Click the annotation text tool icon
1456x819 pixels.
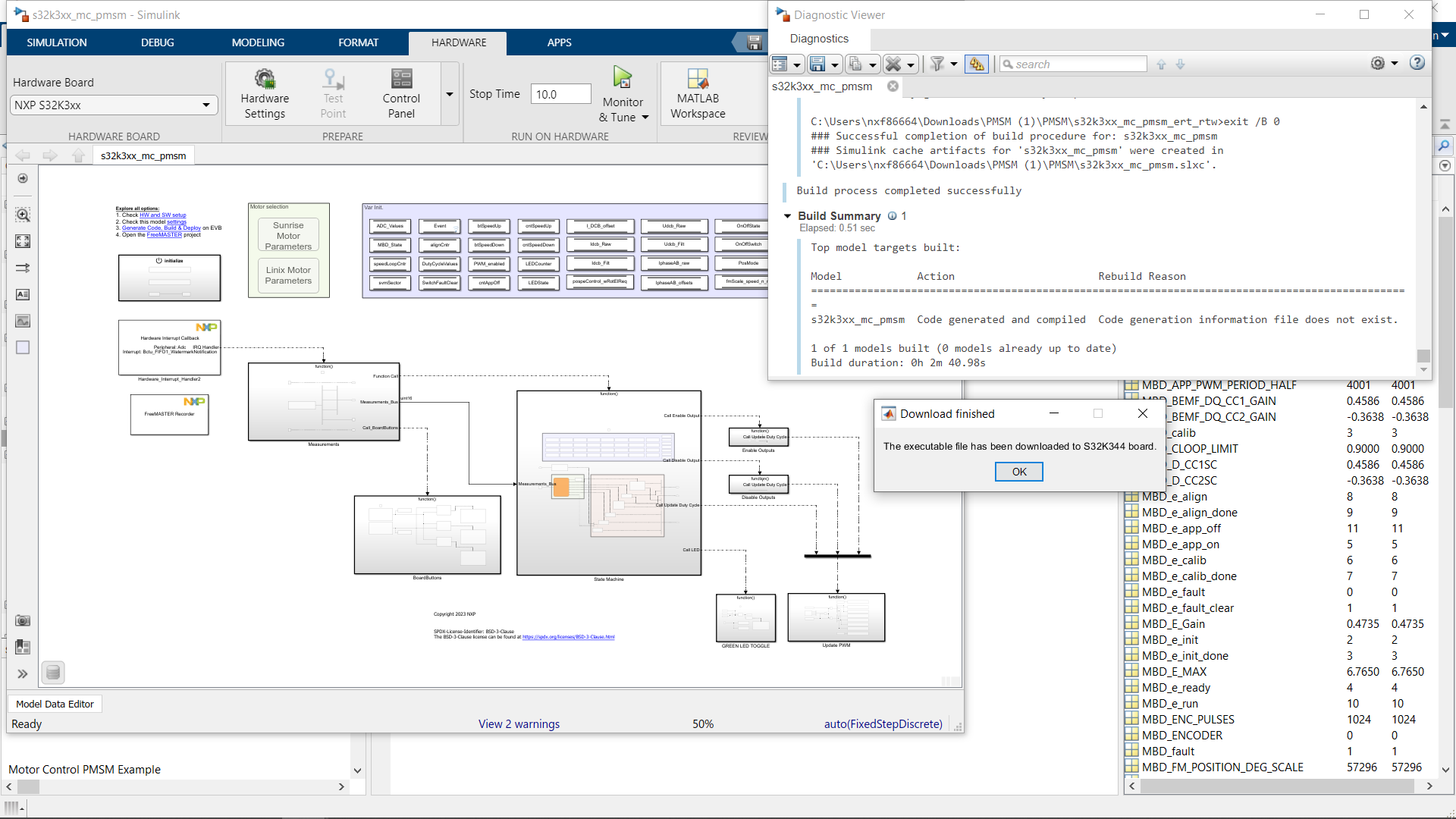point(23,294)
